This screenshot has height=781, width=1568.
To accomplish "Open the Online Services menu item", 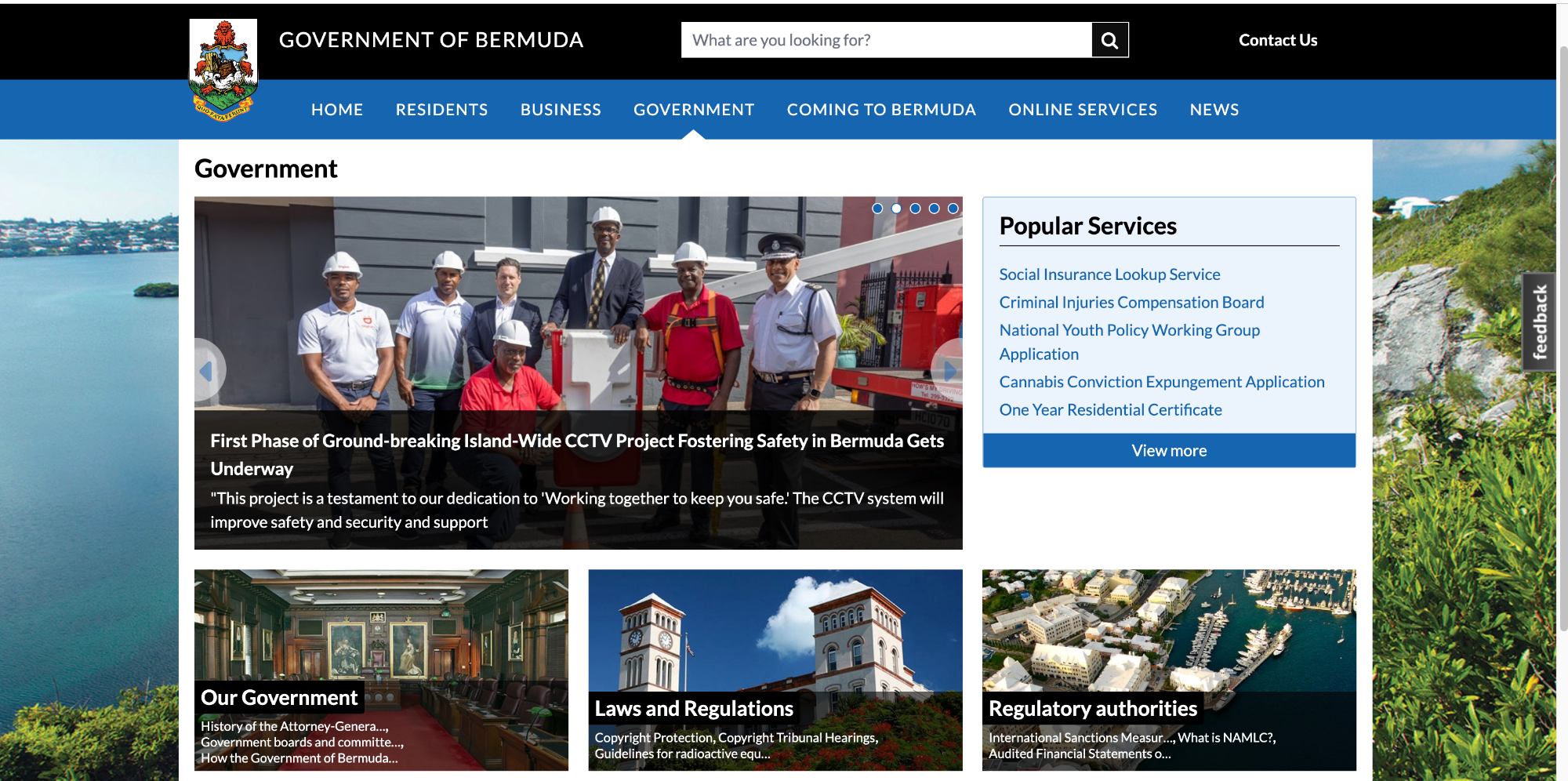I will coord(1083,110).
